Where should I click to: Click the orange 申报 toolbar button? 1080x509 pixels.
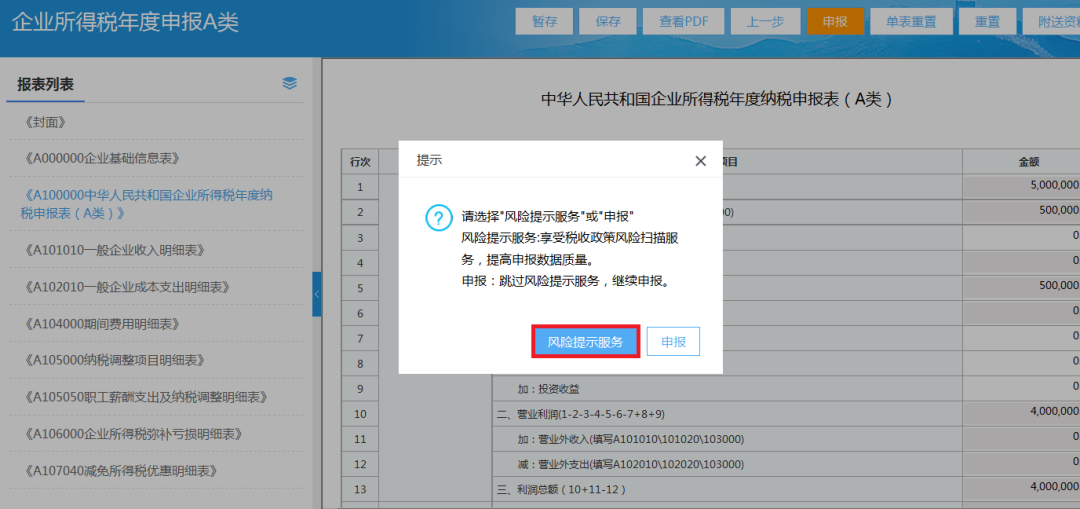click(x=835, y=21)
